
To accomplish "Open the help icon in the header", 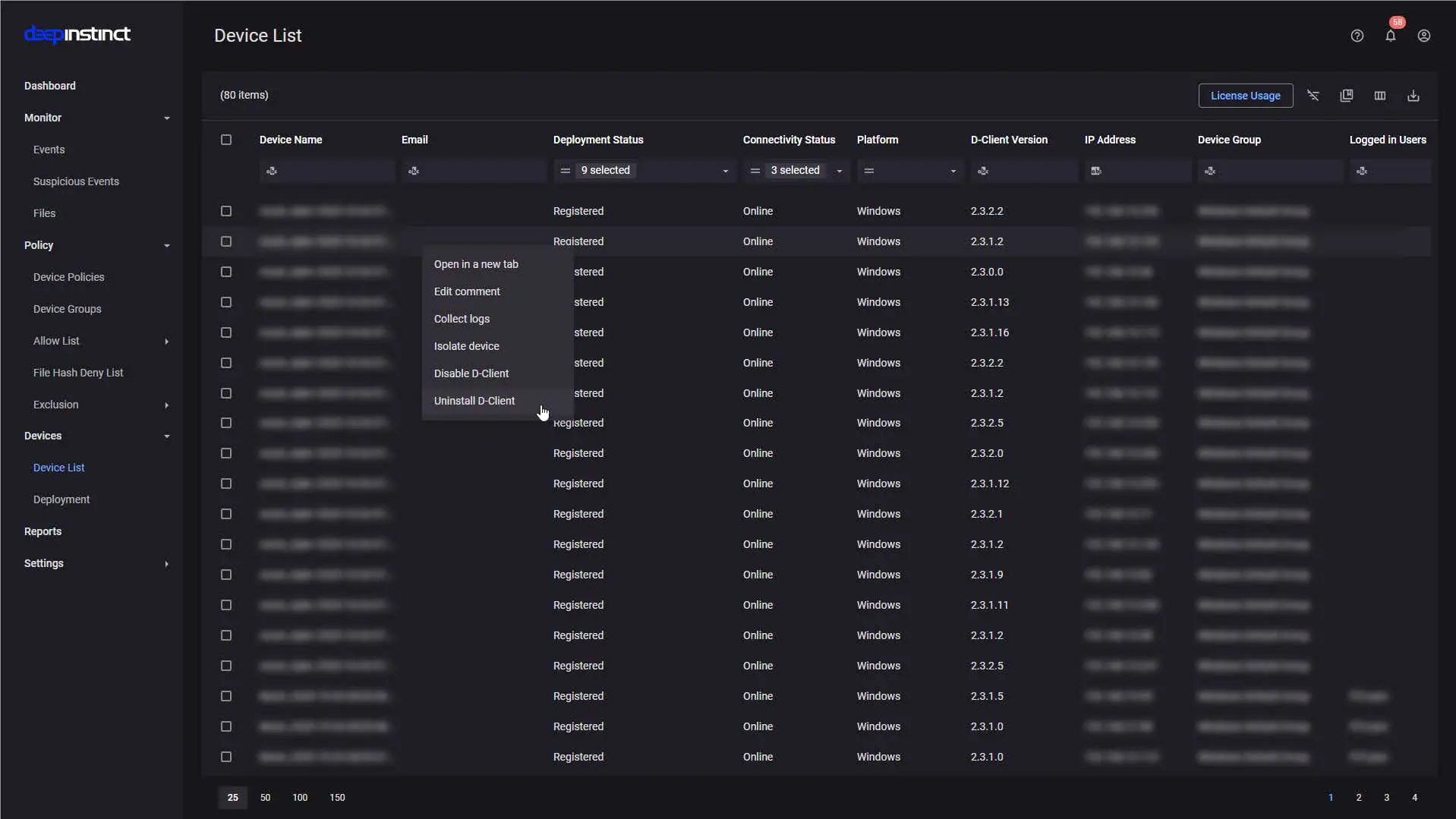I will (1357, 36).
